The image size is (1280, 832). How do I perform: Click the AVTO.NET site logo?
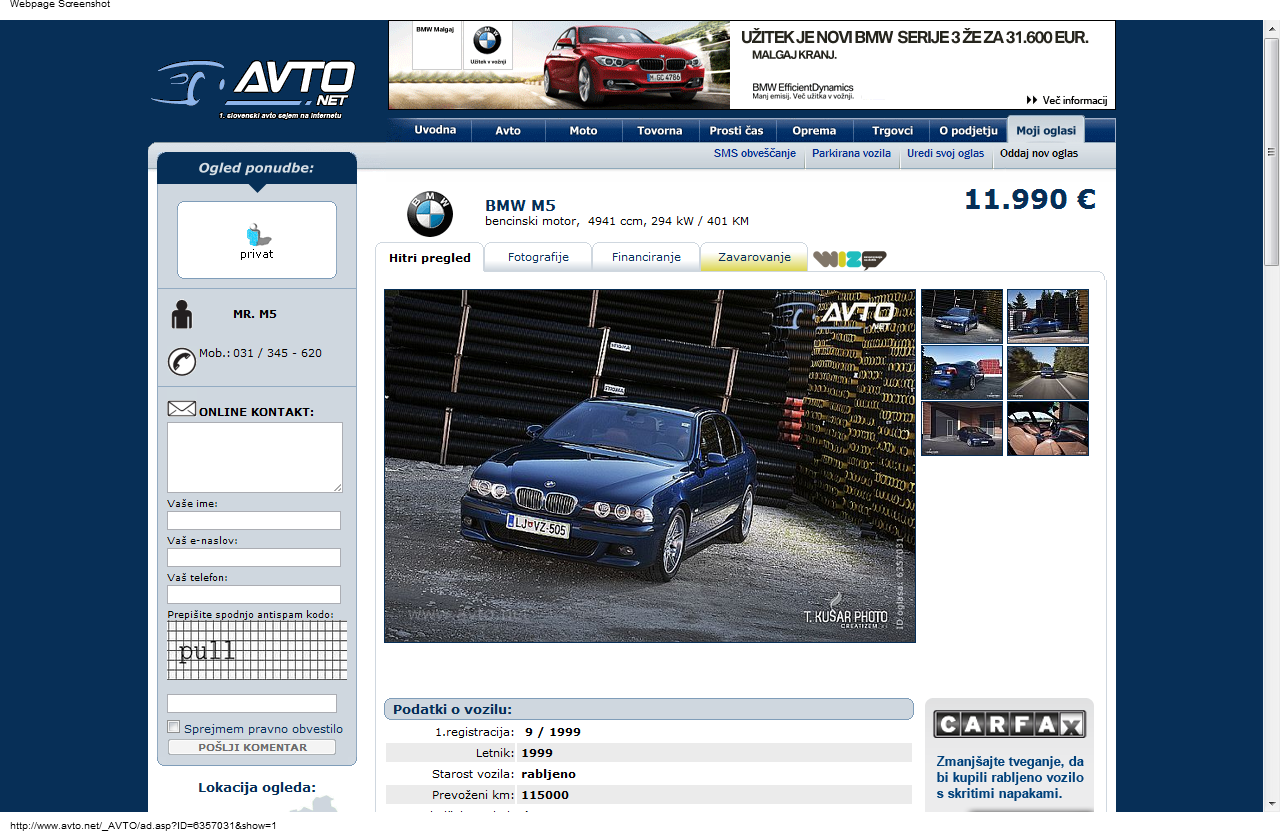[254, 89]
